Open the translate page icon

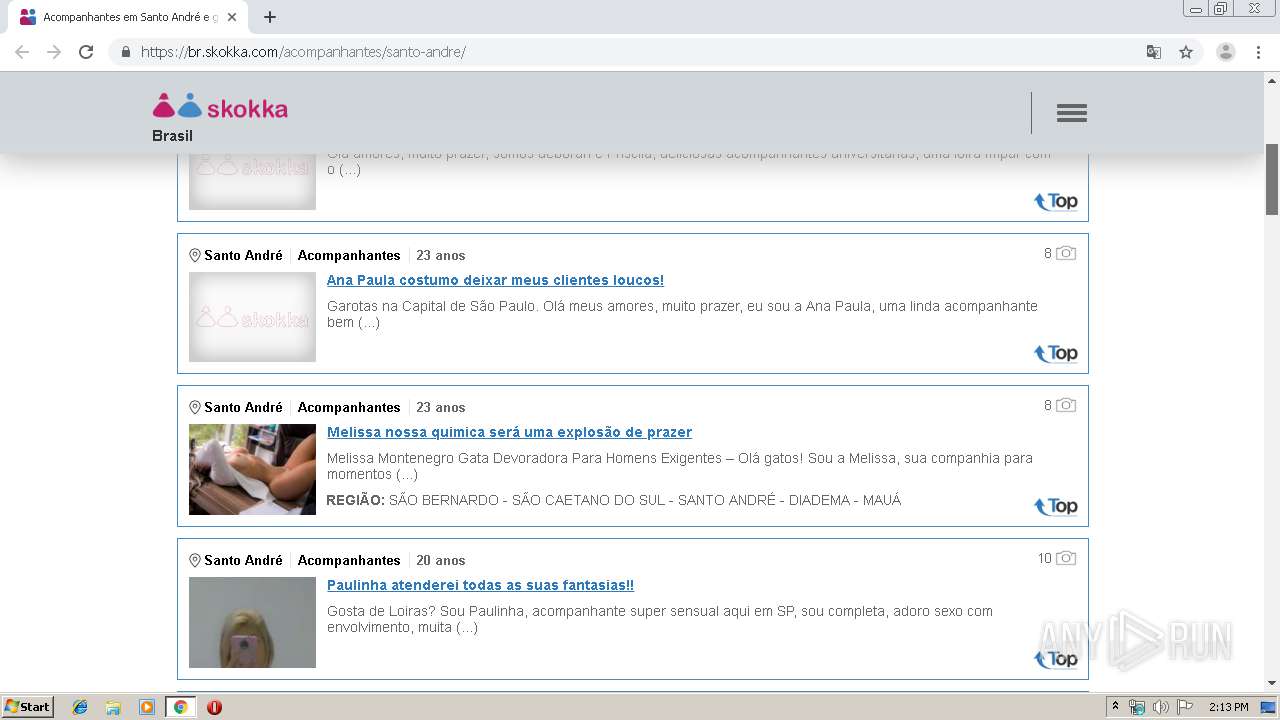pyautogui.click(x=1153, y=52)
